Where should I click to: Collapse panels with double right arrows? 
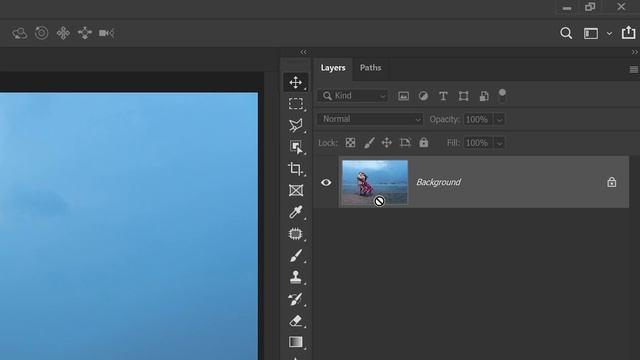pyautogui.click(x=635, y=52)
